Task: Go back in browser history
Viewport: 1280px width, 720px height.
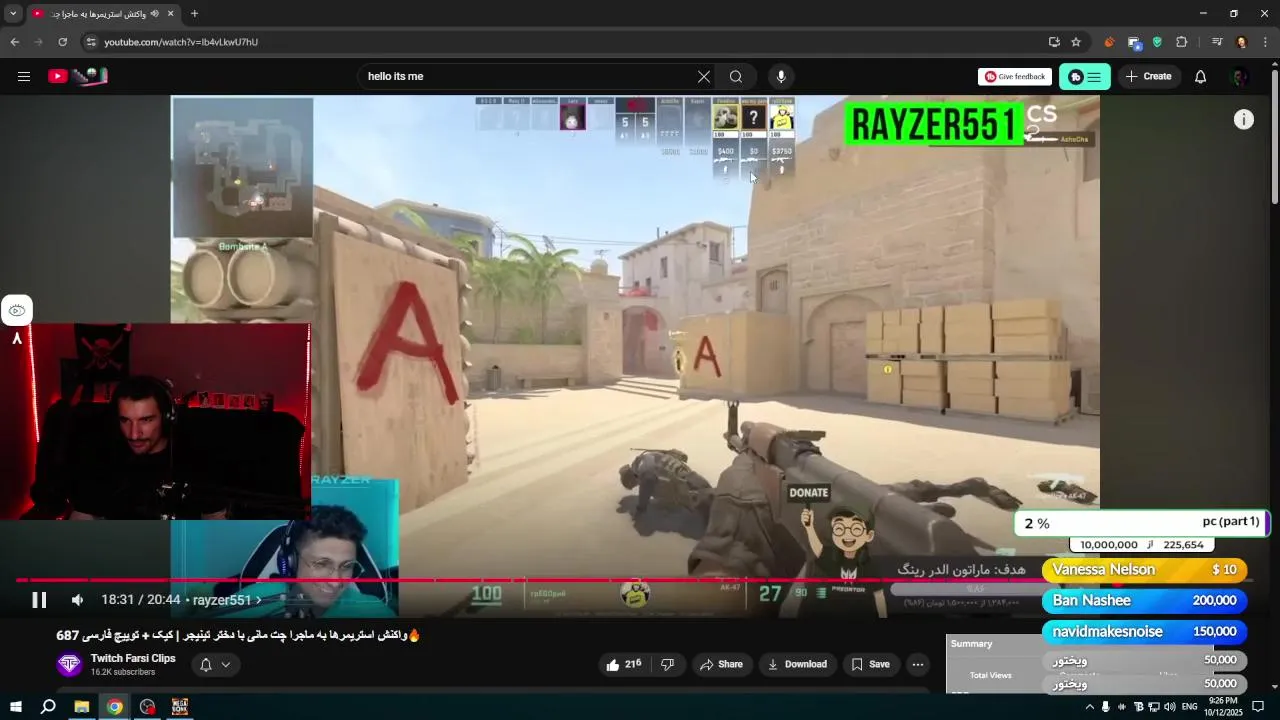Action: pyautogui.click(x=14, y=42)
